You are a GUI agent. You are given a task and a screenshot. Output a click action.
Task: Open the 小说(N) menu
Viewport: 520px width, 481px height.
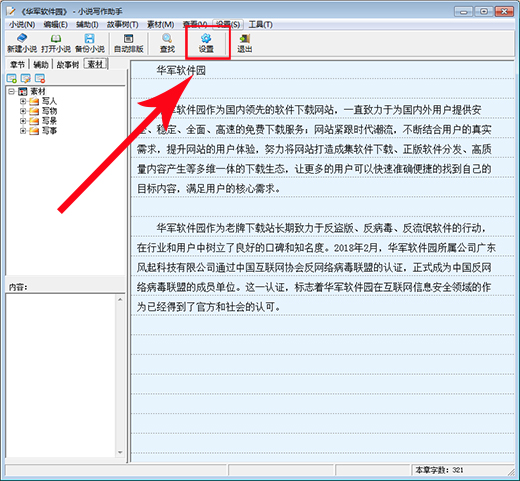coord(22,25)
